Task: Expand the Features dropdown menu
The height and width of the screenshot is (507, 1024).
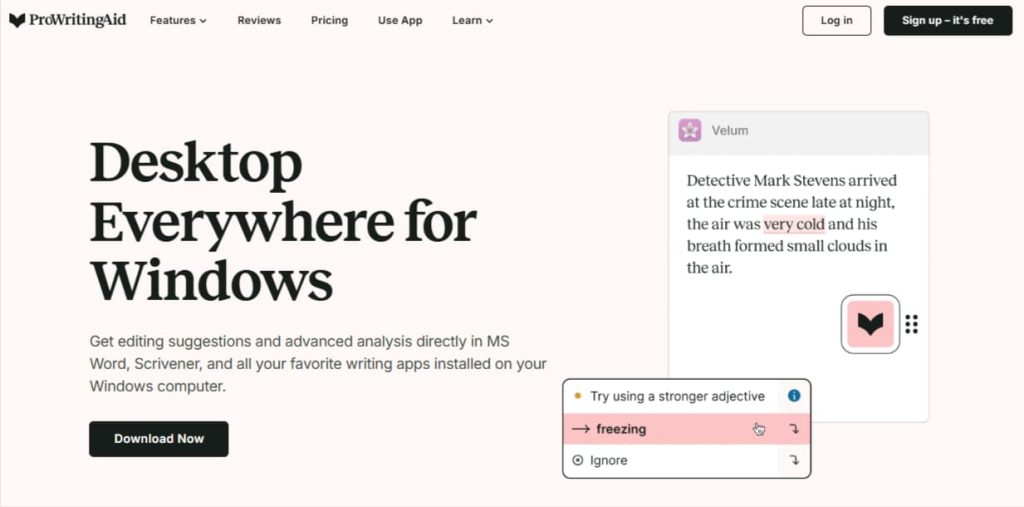Action: click(x=178, y=20)
